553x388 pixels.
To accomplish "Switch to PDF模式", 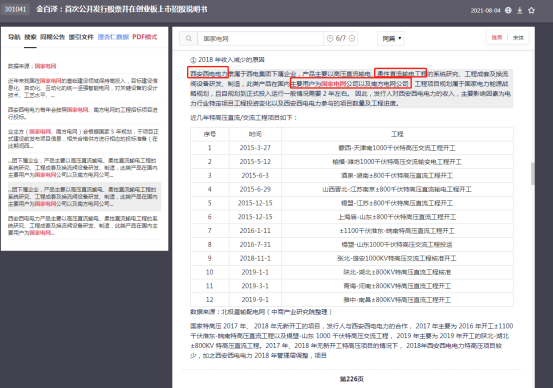I will [145, 37].
